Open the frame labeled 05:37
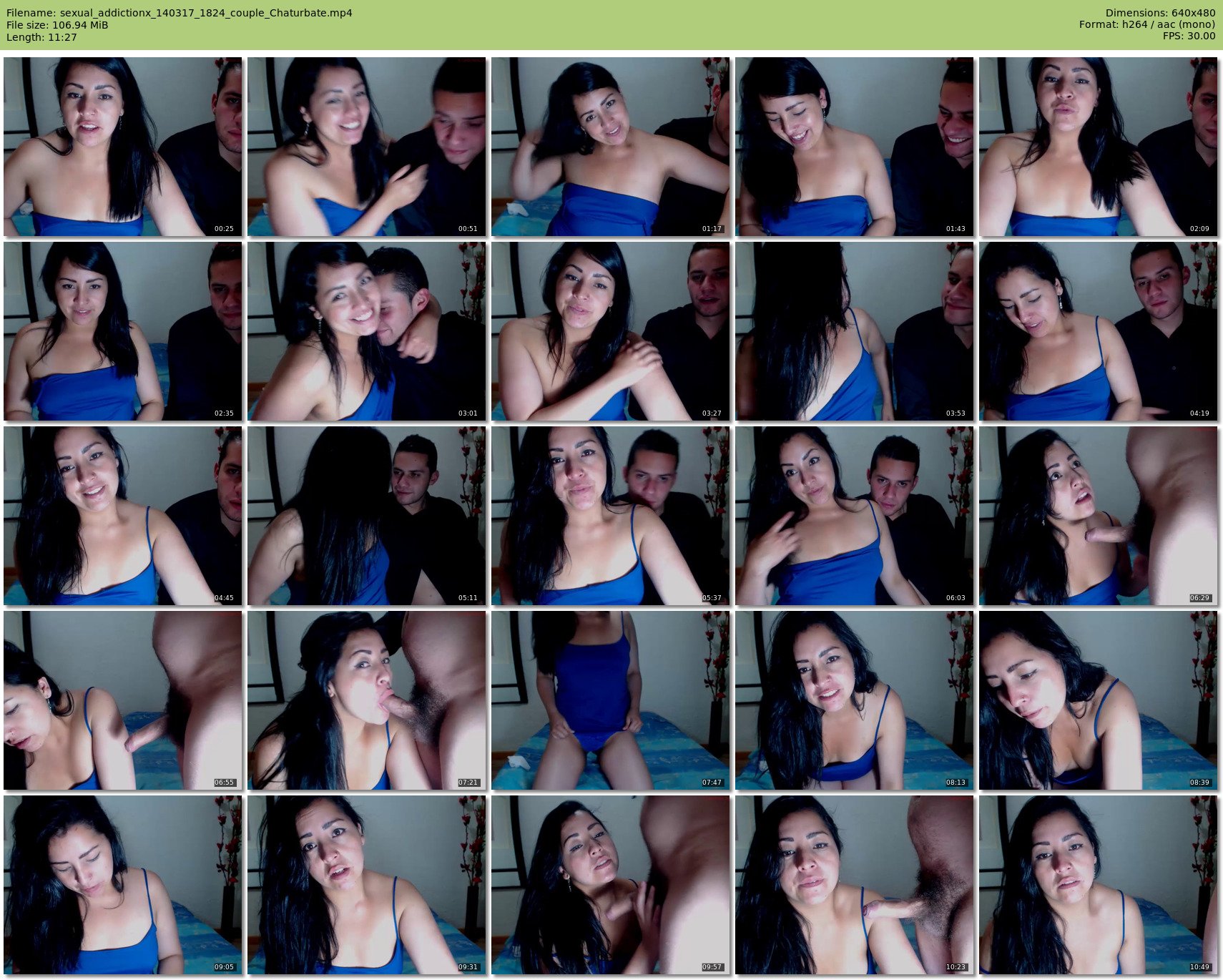 point(610,516)
